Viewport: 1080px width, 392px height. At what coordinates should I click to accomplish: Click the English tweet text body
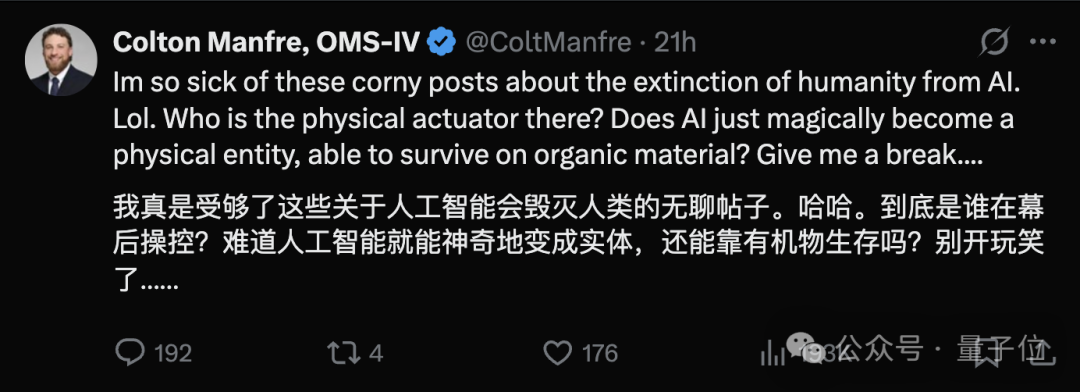563,120
